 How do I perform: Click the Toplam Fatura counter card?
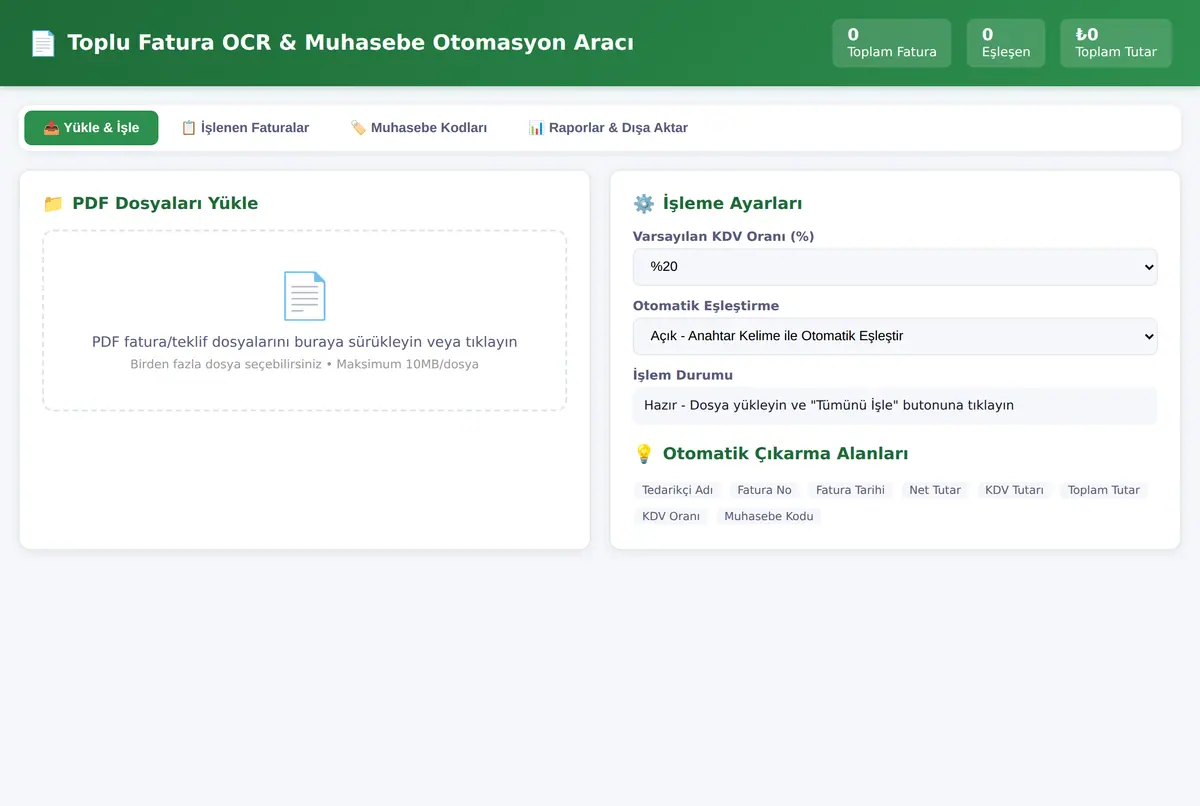click(x=892, y=43)
